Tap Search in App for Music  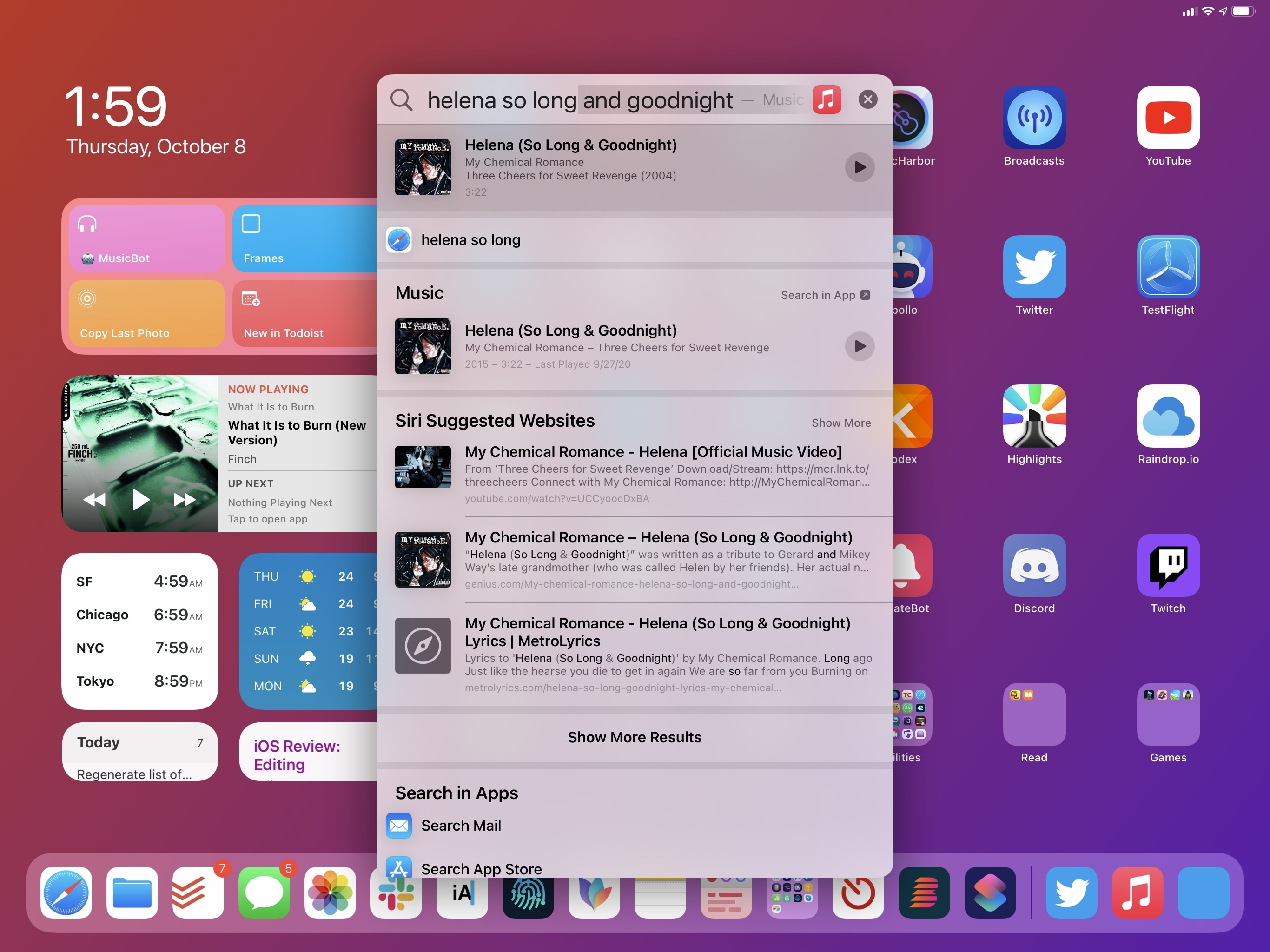pos(826,295)
